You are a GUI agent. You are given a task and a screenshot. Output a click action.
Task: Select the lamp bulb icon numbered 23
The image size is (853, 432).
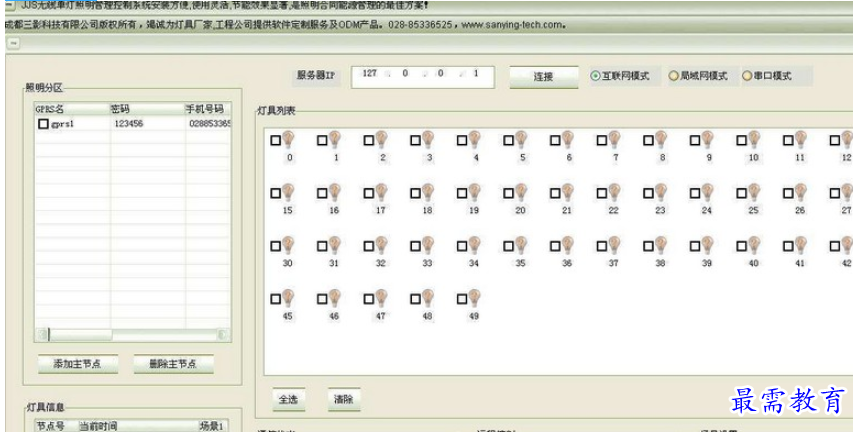pyautogui.click(x=661, y=192)
